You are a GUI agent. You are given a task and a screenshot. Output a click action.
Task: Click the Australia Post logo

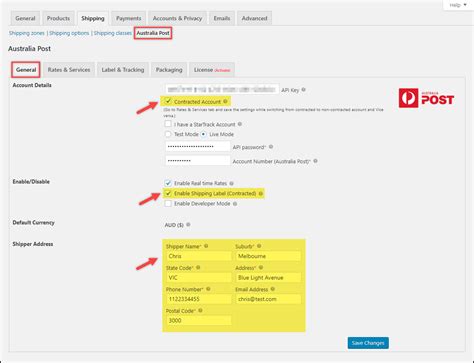[426, 98]
